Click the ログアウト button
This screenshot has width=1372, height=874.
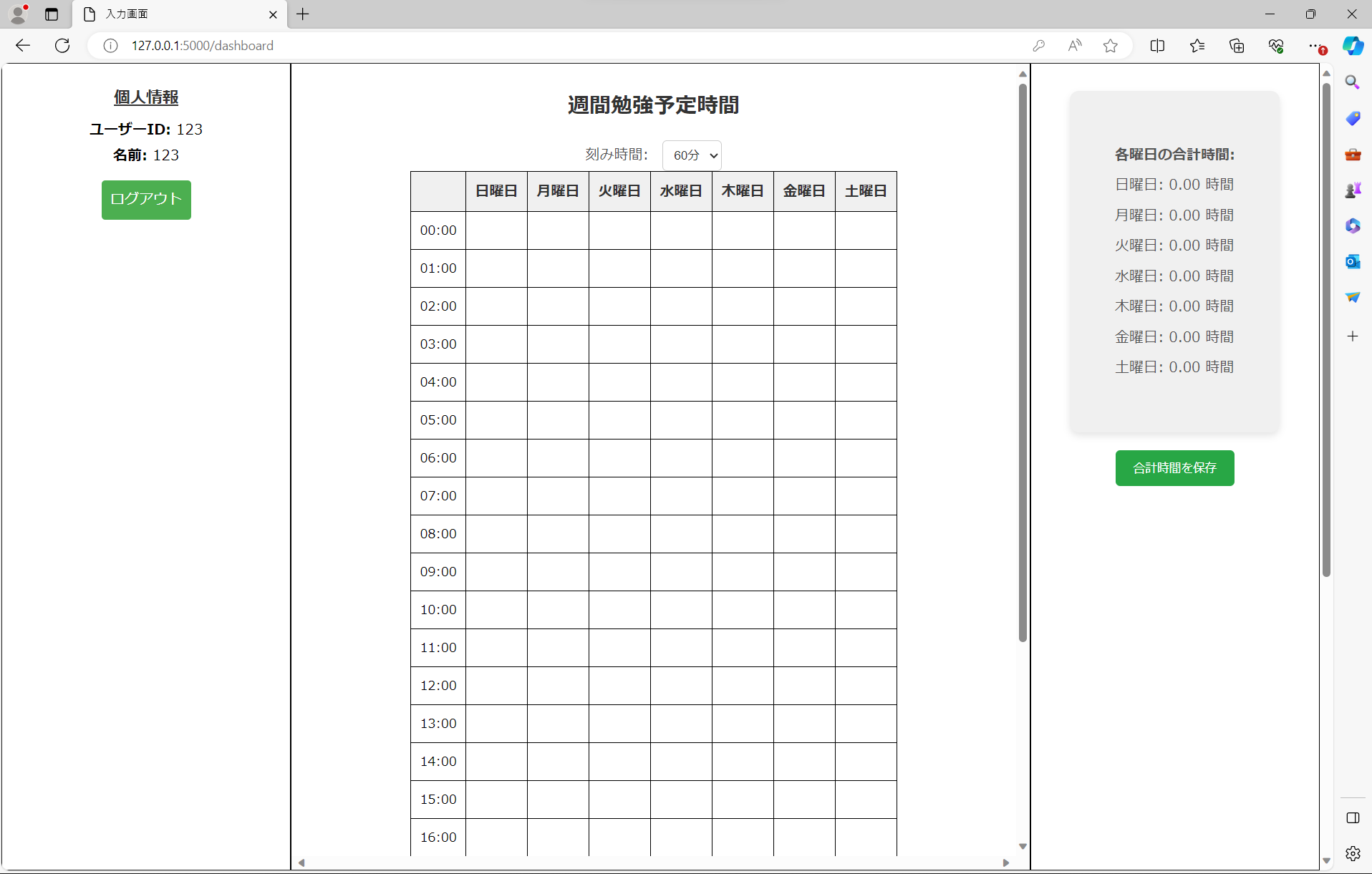[146, 200]
